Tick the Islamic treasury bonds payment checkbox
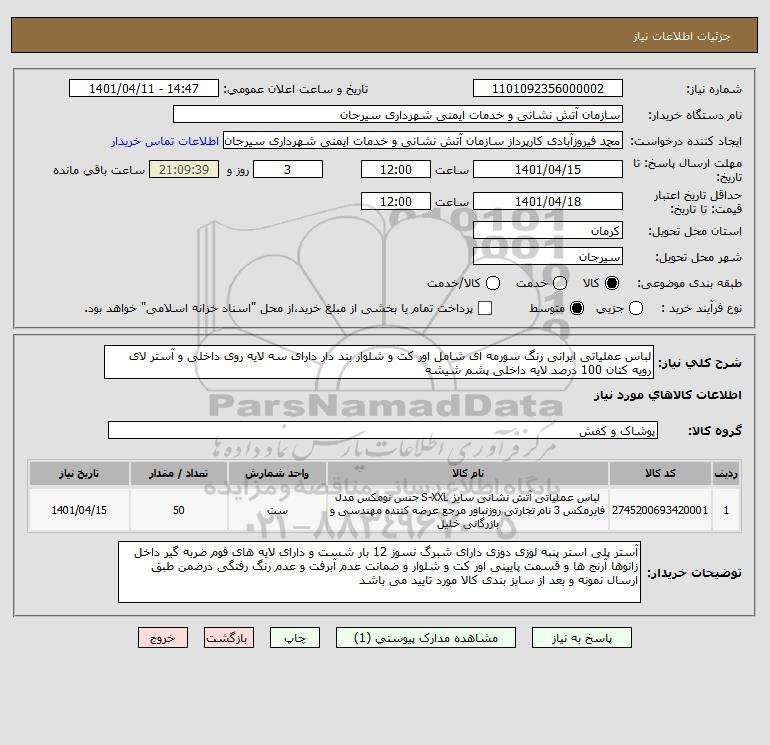 click(485, 308)
